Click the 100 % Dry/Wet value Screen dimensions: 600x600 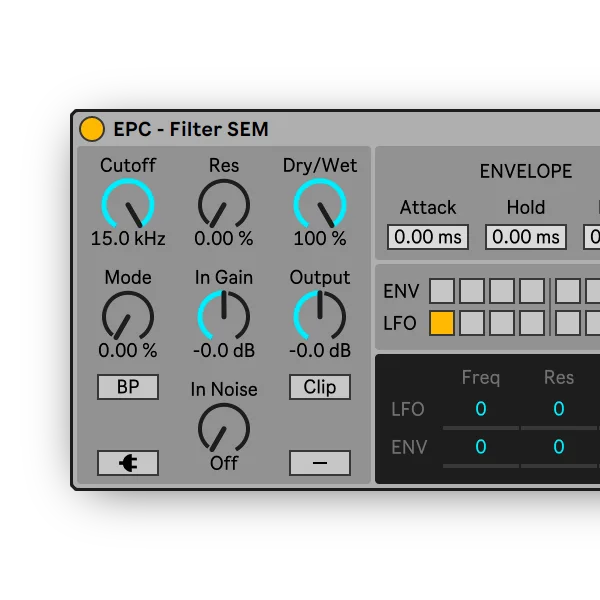tap(320, 238)
